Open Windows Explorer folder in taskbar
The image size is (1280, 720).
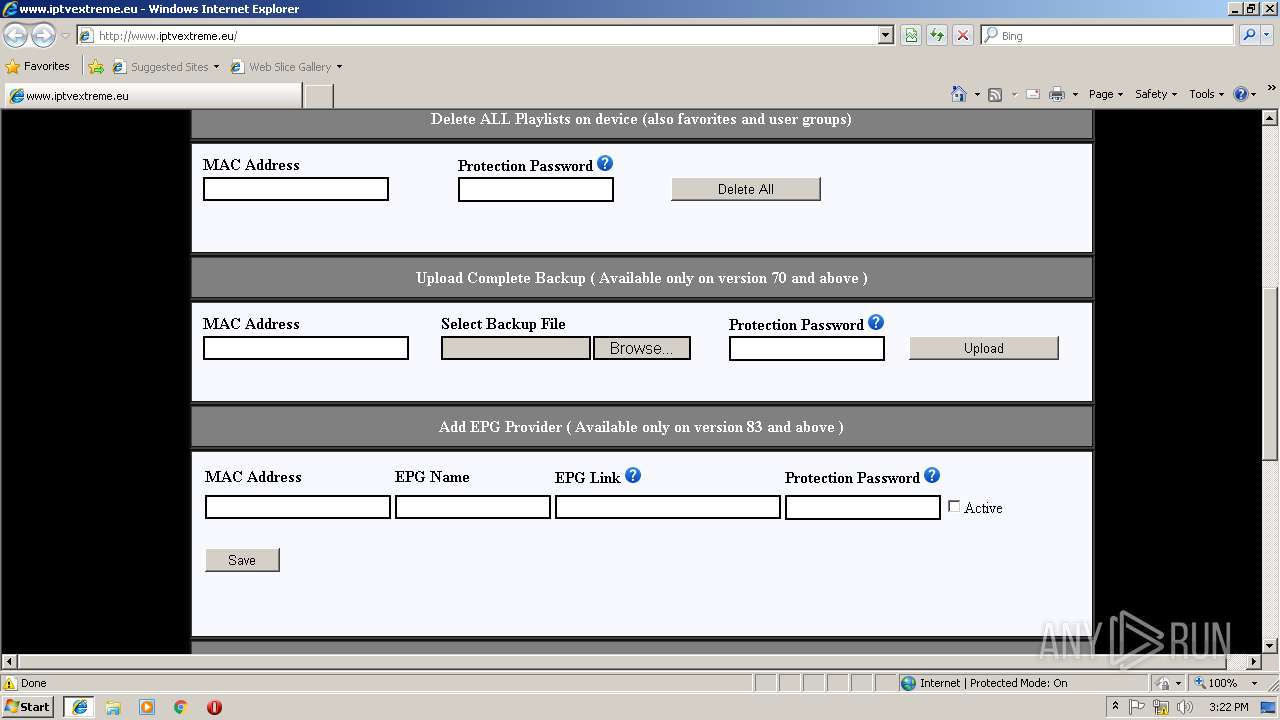pos(113,707)
